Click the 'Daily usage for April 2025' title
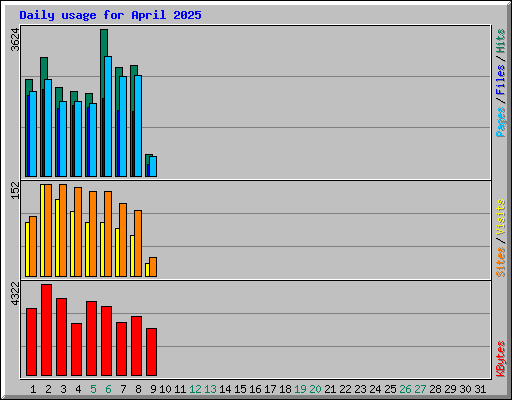Viewport: 512px width, 400px height. 110,15
